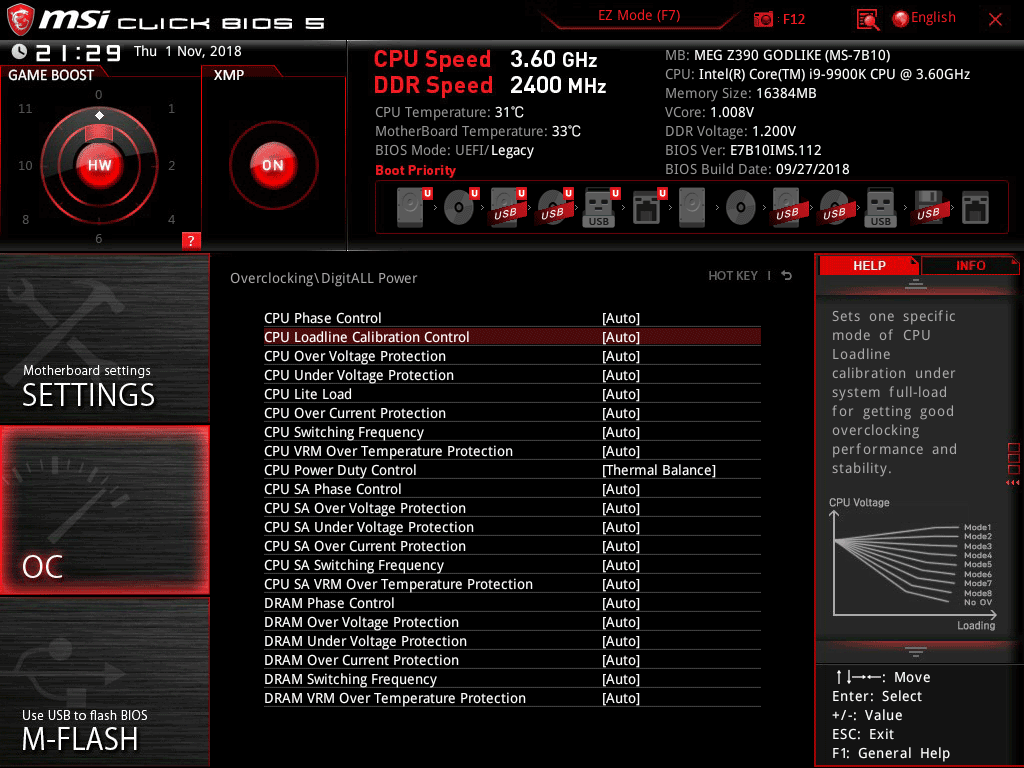Select DRAM Switching Frequency row
The height and width of the screenshot is (768, 1024).
click(x=512, y=679)
